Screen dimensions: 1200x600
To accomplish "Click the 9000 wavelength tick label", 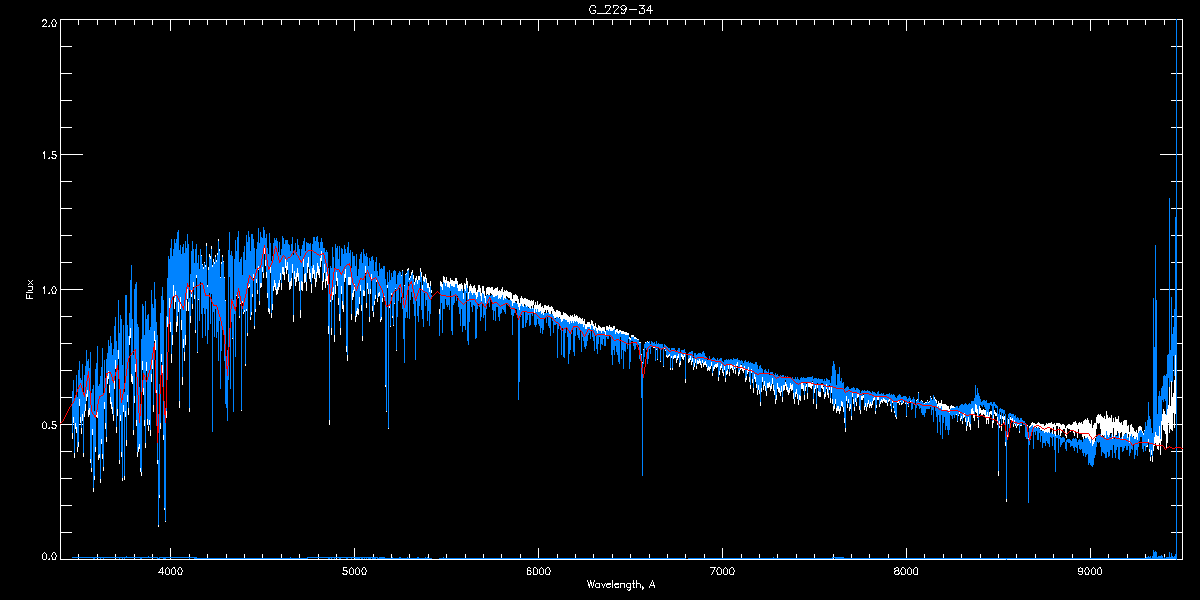I will 1090,572.
